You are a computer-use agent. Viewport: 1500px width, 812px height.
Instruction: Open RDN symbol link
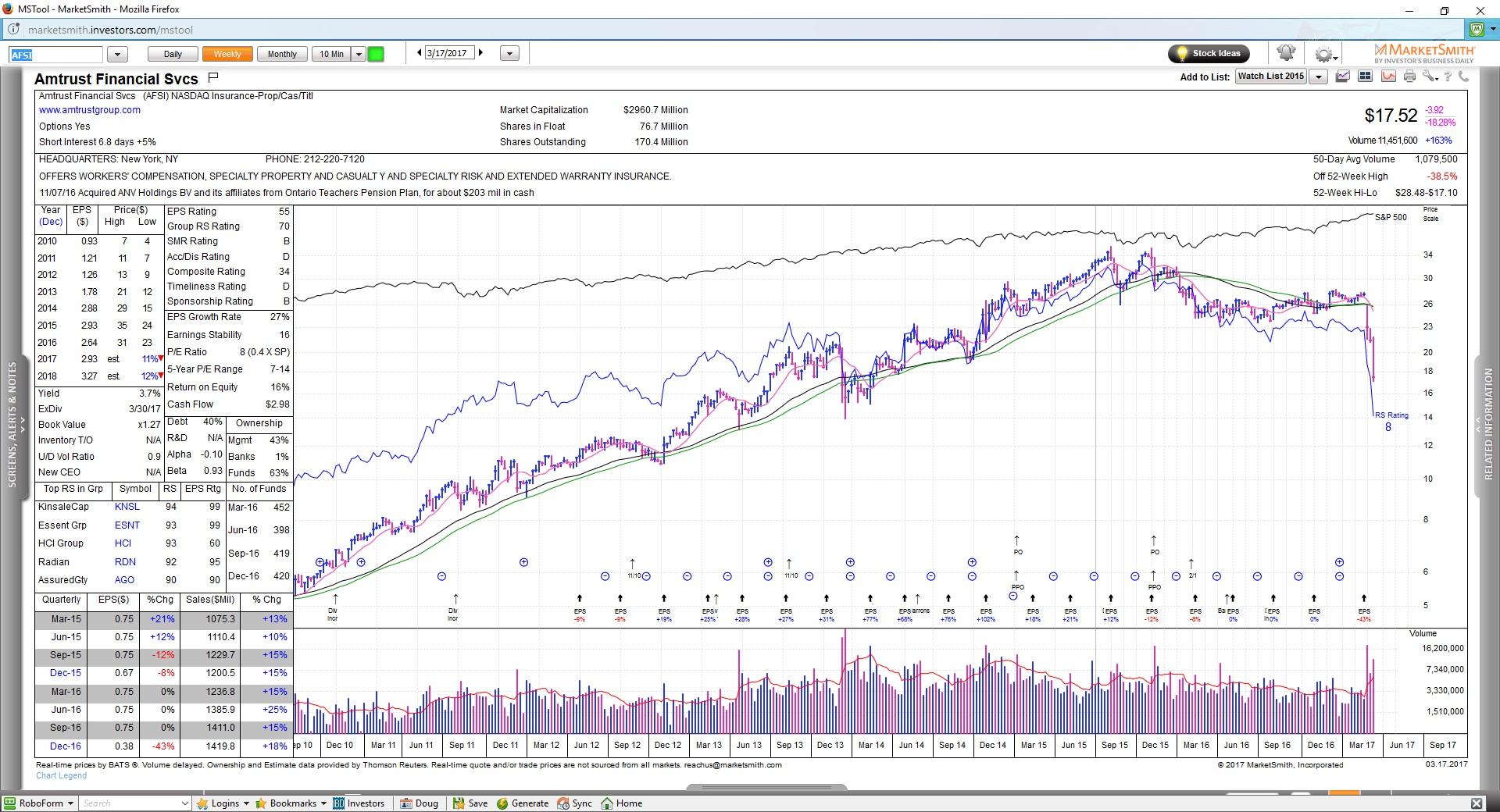125,562
